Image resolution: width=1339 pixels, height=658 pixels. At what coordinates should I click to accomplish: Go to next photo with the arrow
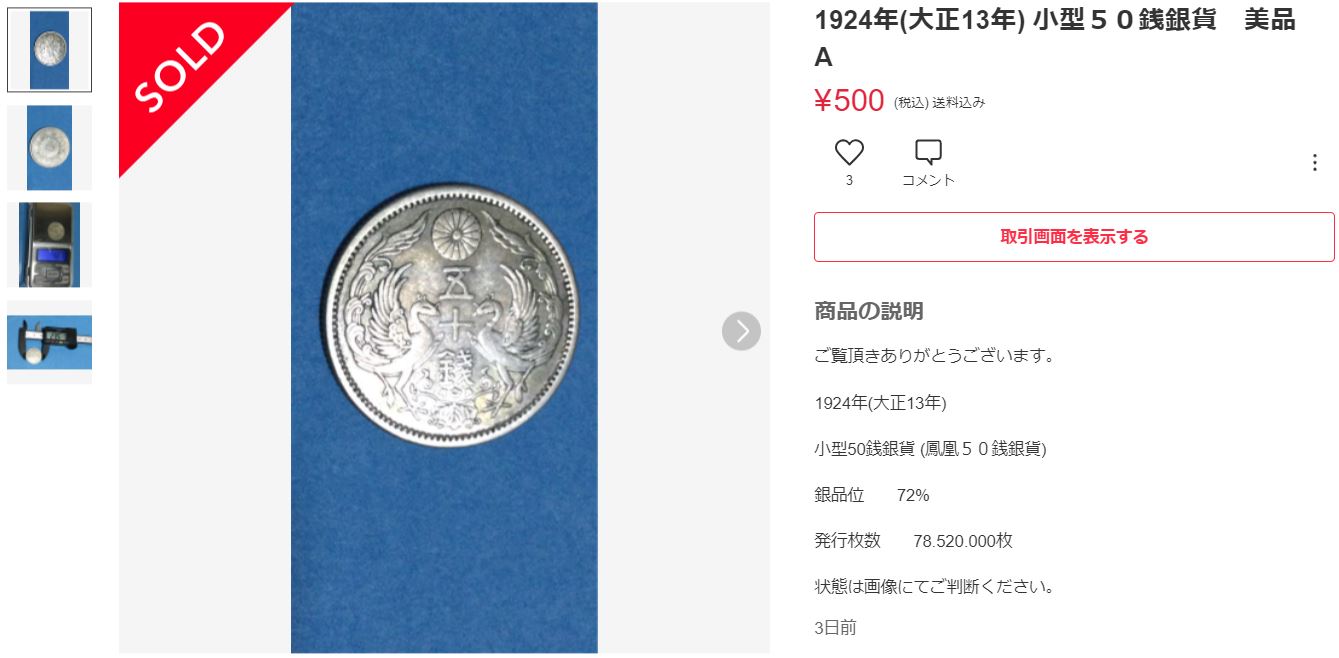(741, 331)
